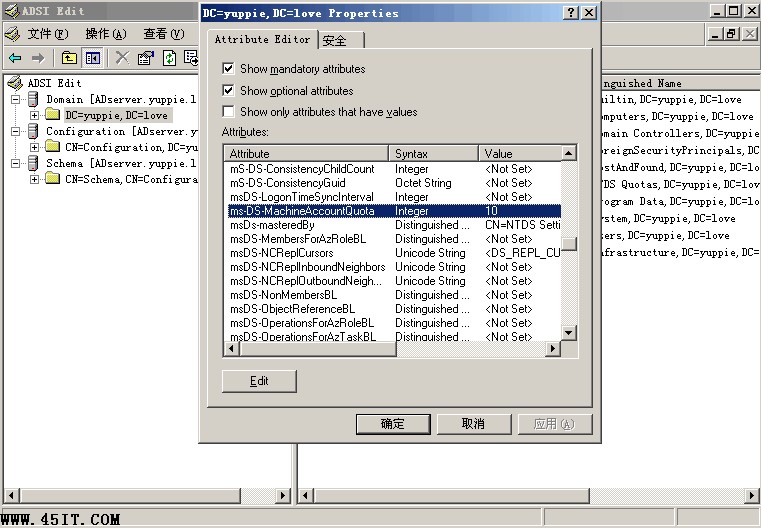Click the Distinguished Name column header

(x=680, y=83)
